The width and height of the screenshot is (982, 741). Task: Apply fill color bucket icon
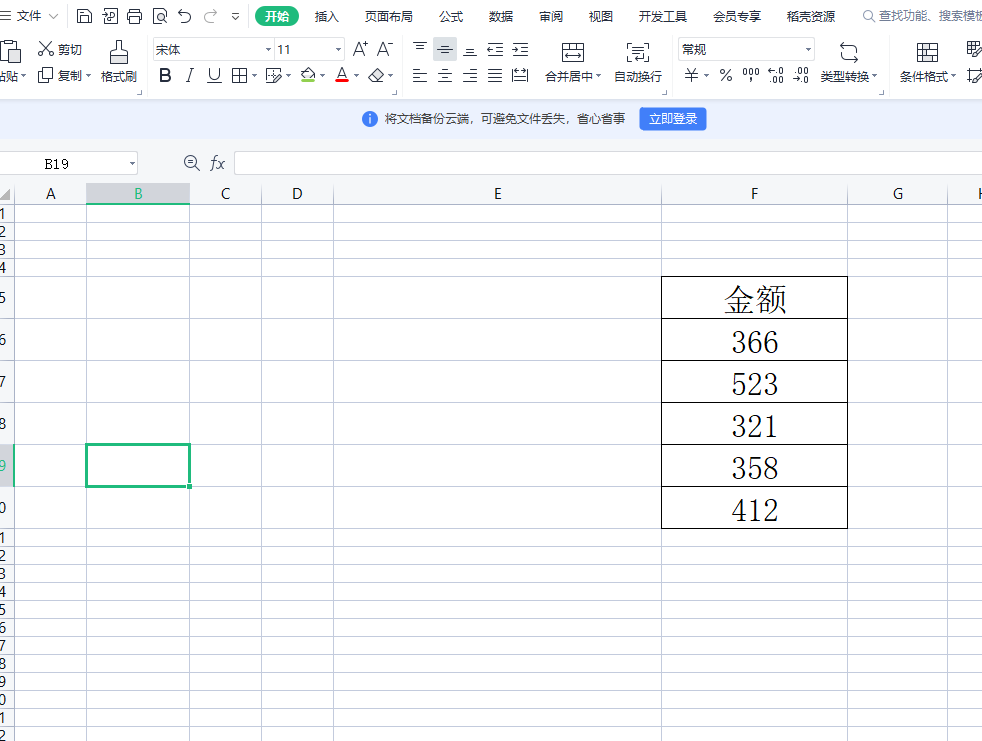pyautogui.click(x=308, y=76)
